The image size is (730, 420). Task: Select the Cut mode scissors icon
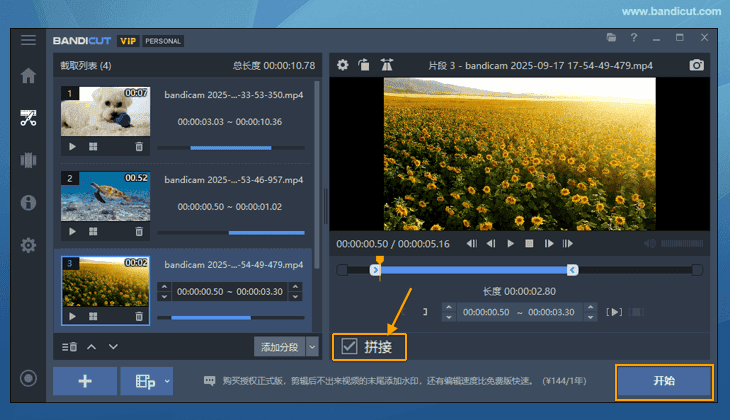28,118
